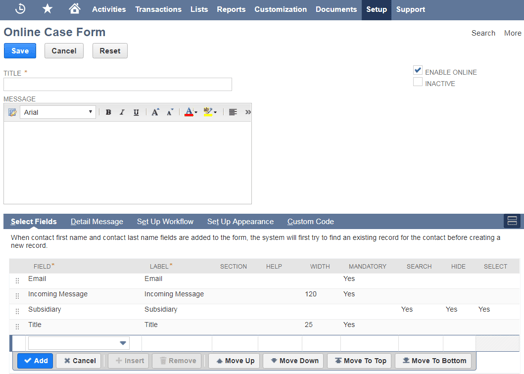Switch to the Set Up Workflow tab

point(165,222)
